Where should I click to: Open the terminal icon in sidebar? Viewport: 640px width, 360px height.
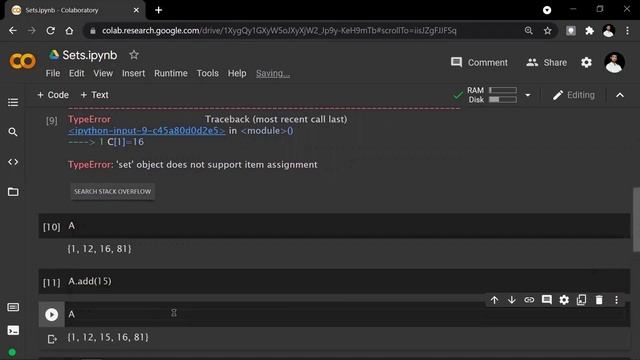[13, 330]
